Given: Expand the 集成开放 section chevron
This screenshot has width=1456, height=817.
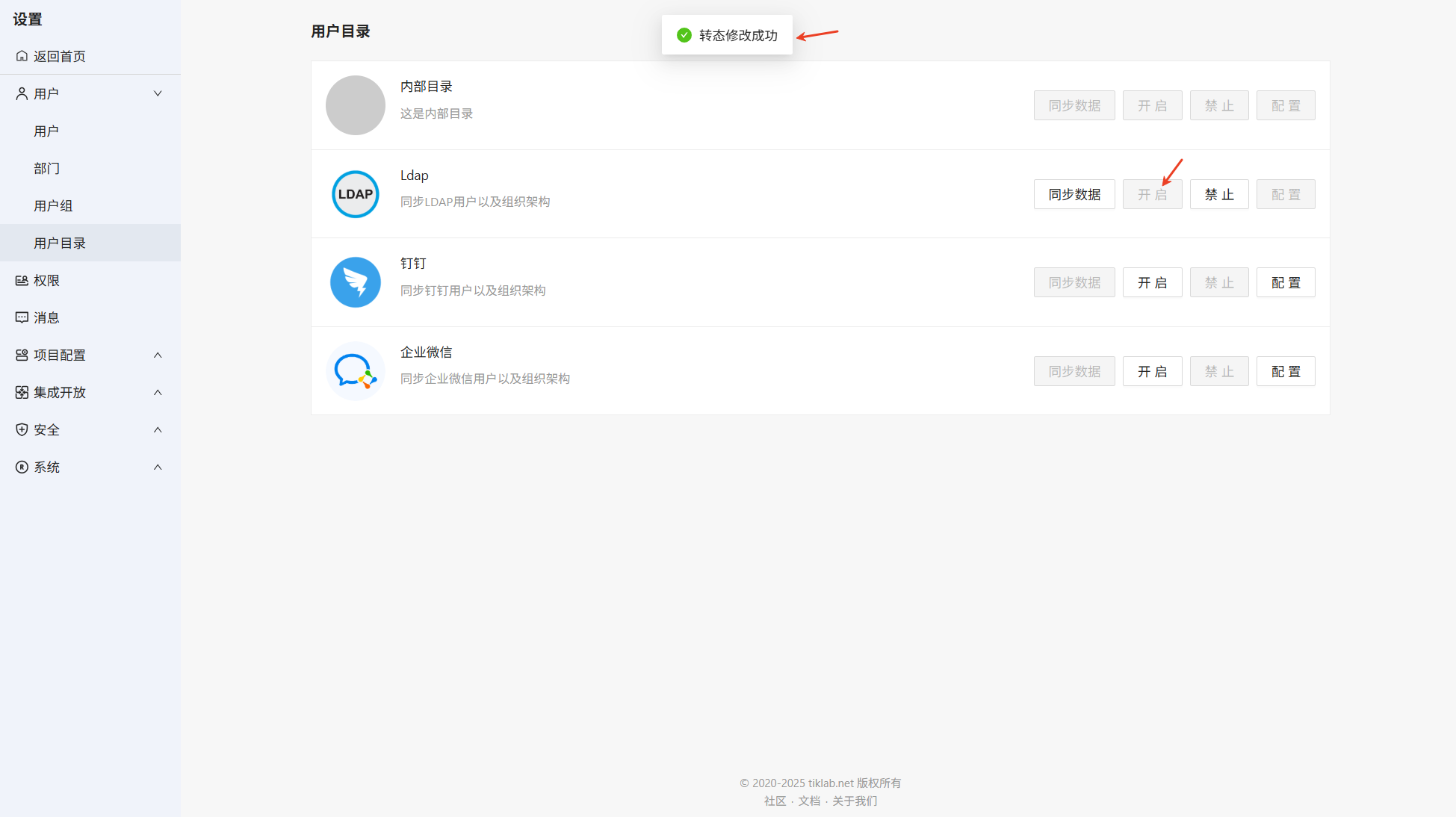Looking at the screenshot, I should point(158,392).
